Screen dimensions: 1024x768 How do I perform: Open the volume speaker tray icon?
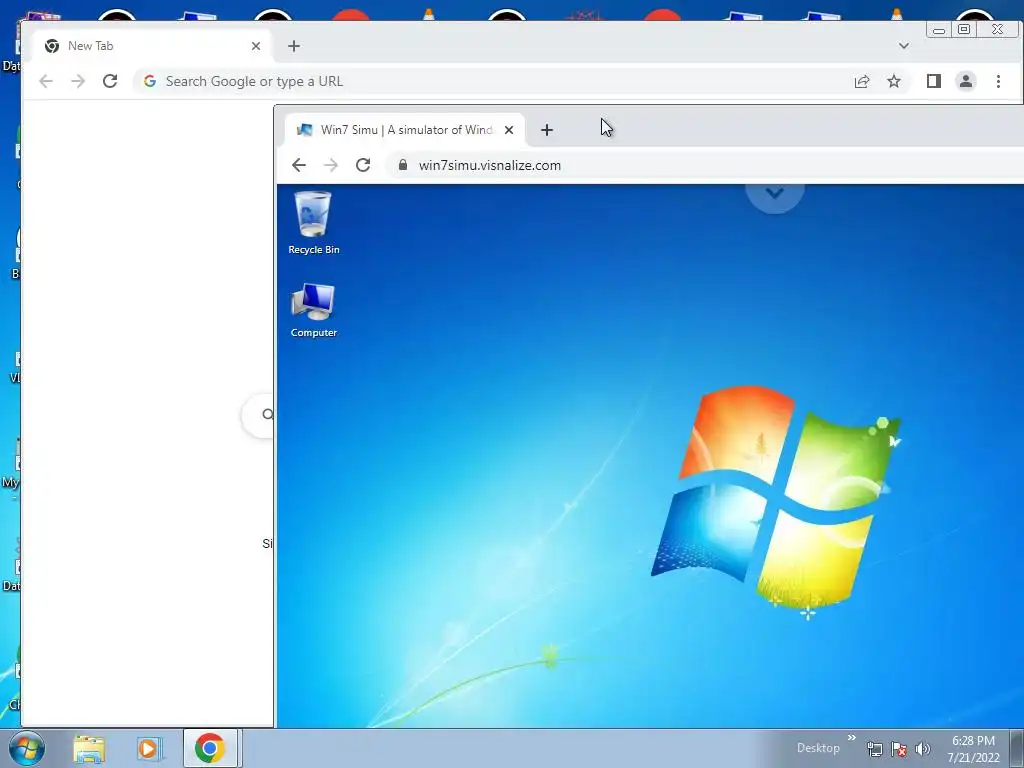pos(922,749)
